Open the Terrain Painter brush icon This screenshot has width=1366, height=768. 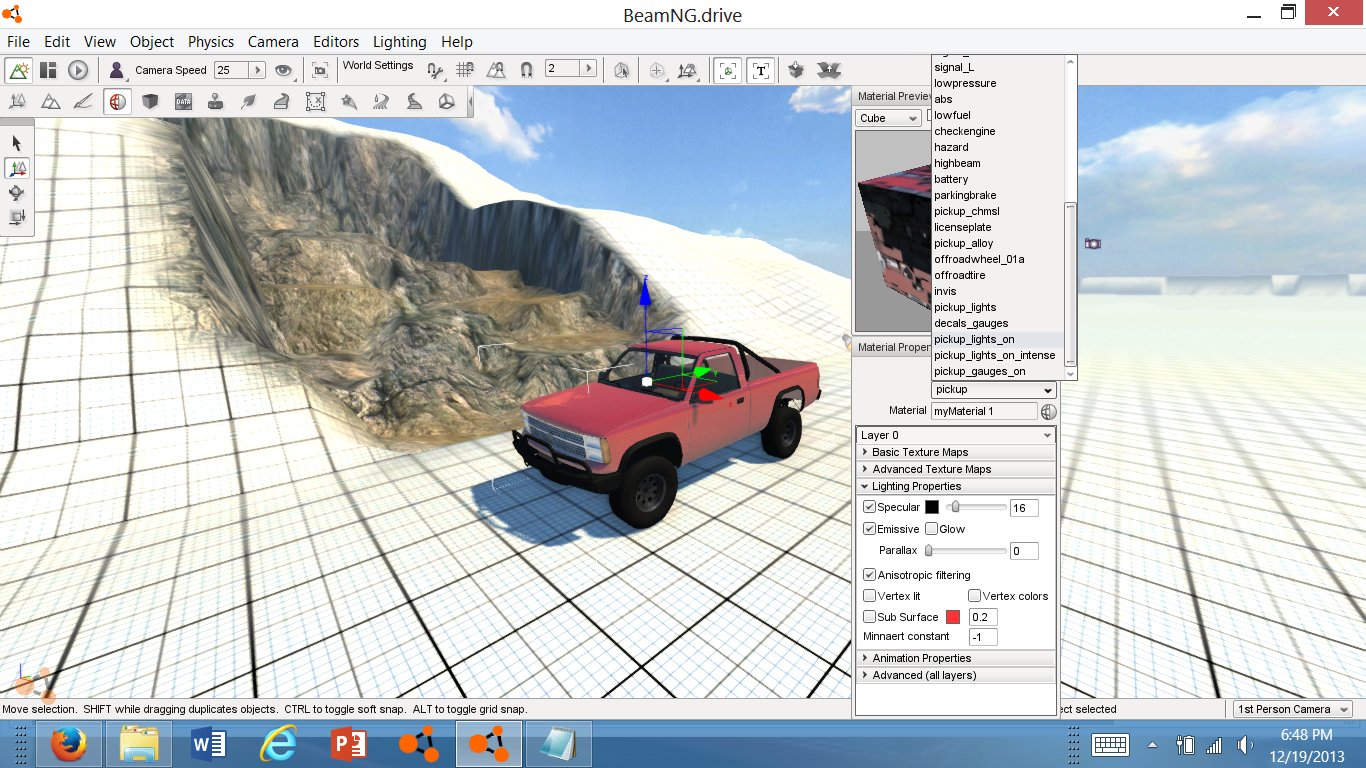click(84, 101)
